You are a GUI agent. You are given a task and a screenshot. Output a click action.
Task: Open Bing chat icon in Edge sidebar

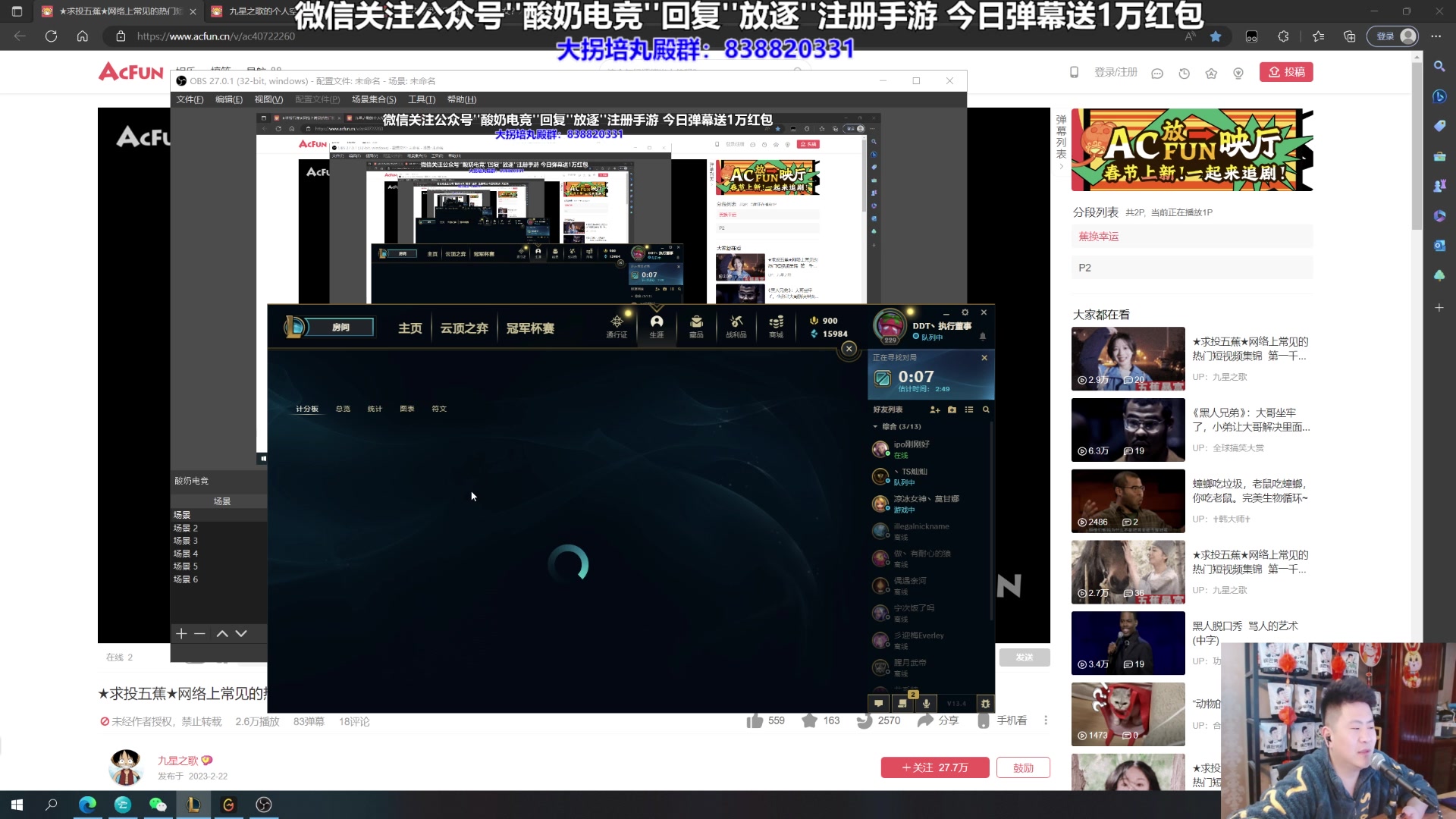point(1439,96)
